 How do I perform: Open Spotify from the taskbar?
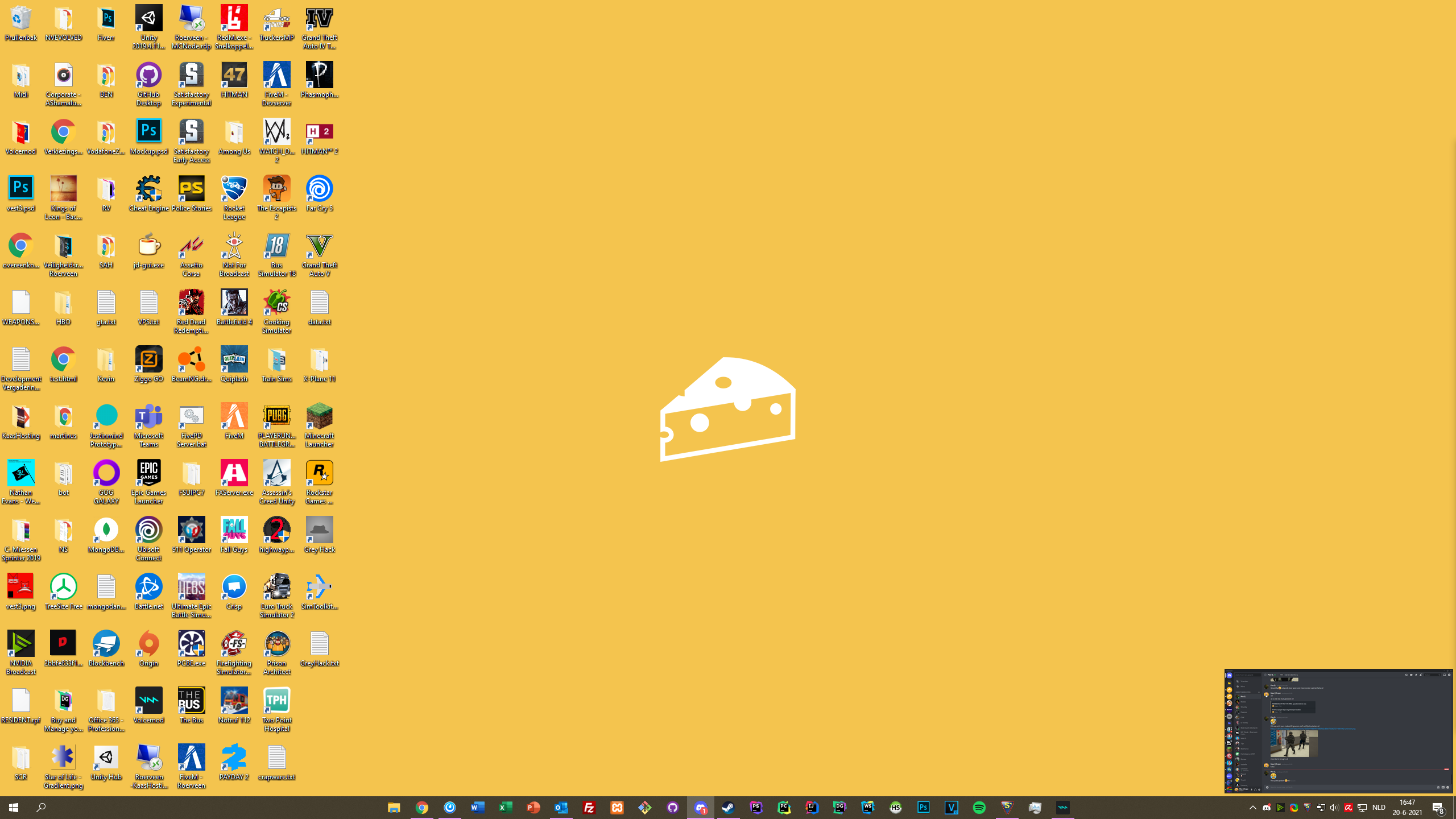(979, 808)
